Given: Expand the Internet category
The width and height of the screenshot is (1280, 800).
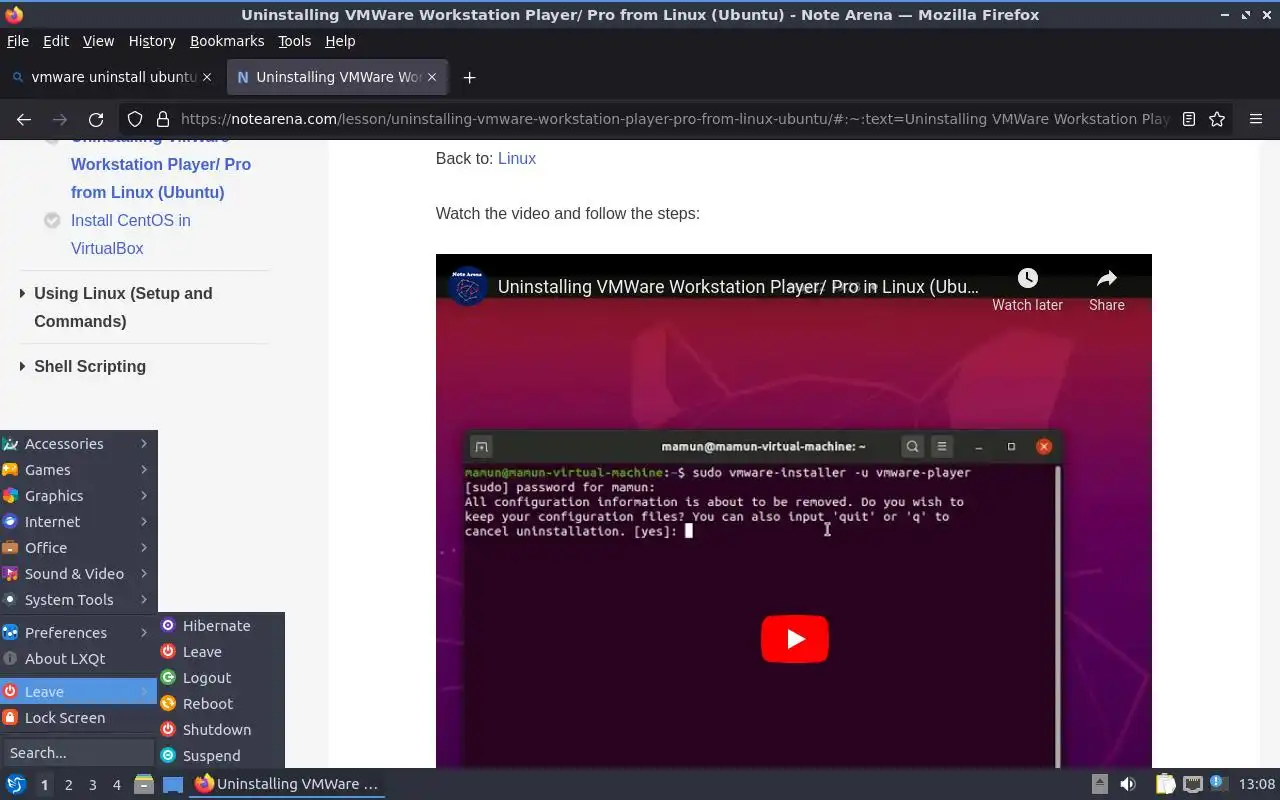Looking at the screenshot, I should point(78,522).
